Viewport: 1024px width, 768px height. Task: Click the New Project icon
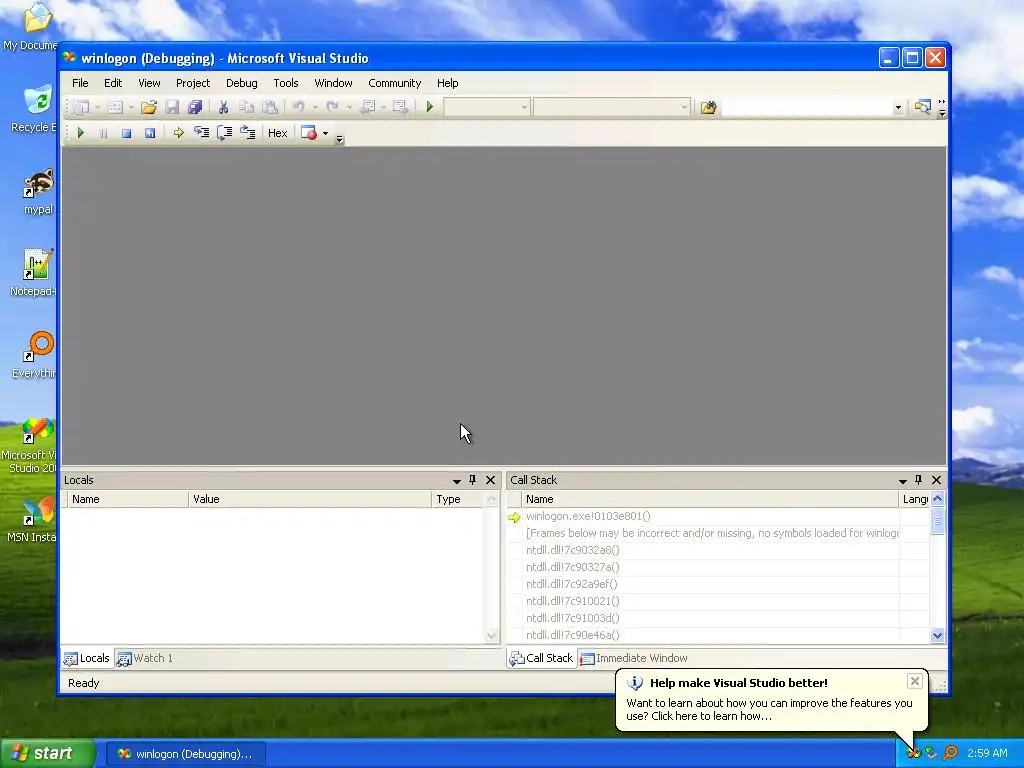[x=82, y=107]
